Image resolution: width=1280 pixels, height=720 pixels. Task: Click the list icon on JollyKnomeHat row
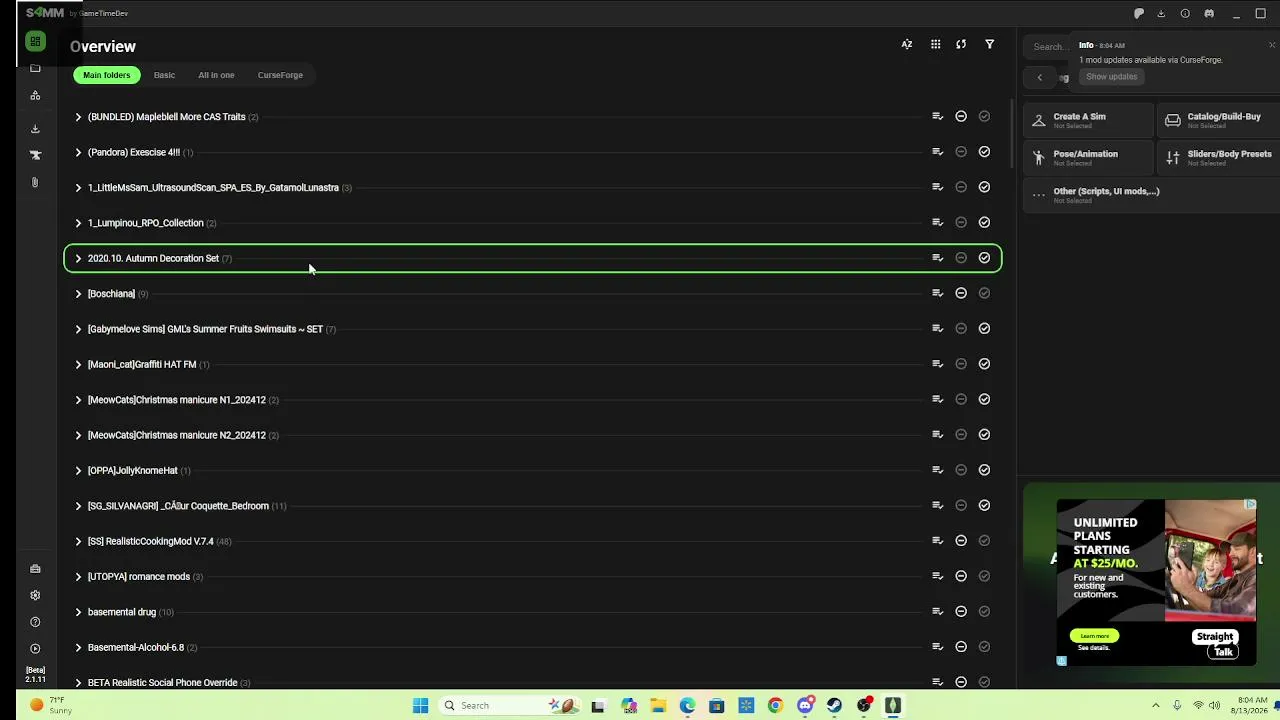click(937, 470)
